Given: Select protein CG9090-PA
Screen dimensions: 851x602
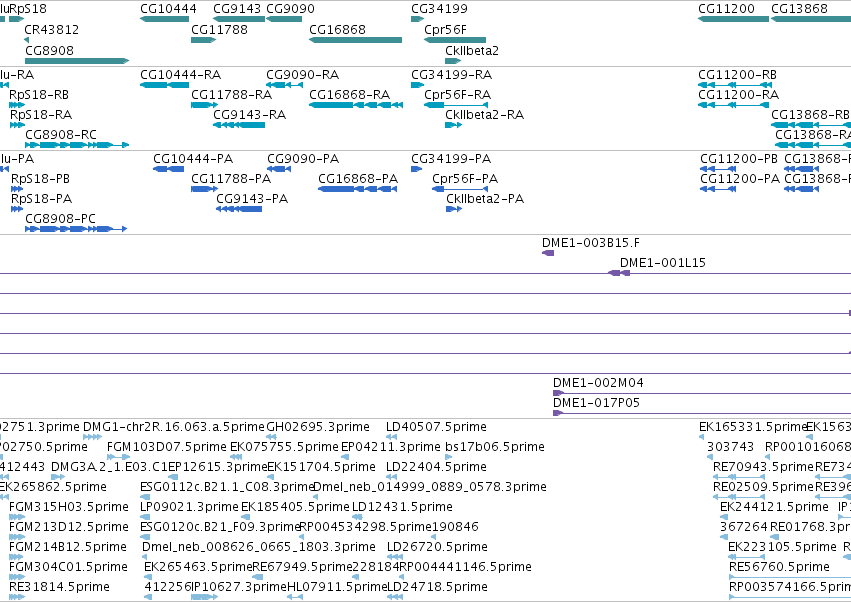Looking at the screenshot, I should coord(279,169).
